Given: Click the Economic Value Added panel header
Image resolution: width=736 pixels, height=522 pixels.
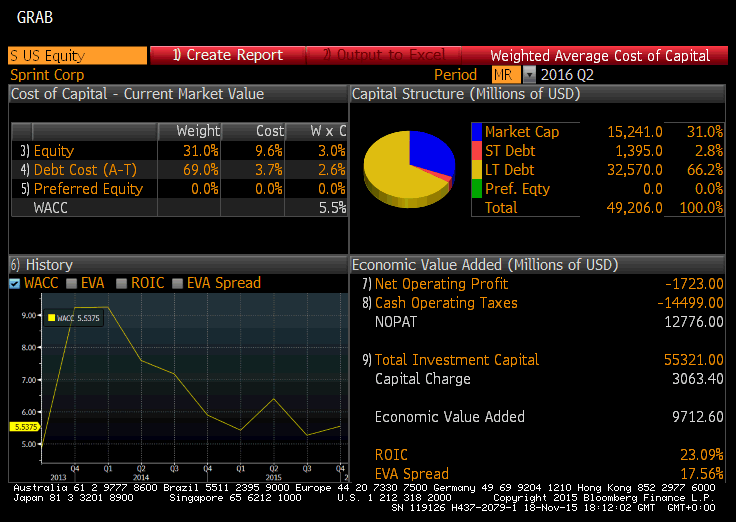Looking at the screenshot, I should click(537, 265).
